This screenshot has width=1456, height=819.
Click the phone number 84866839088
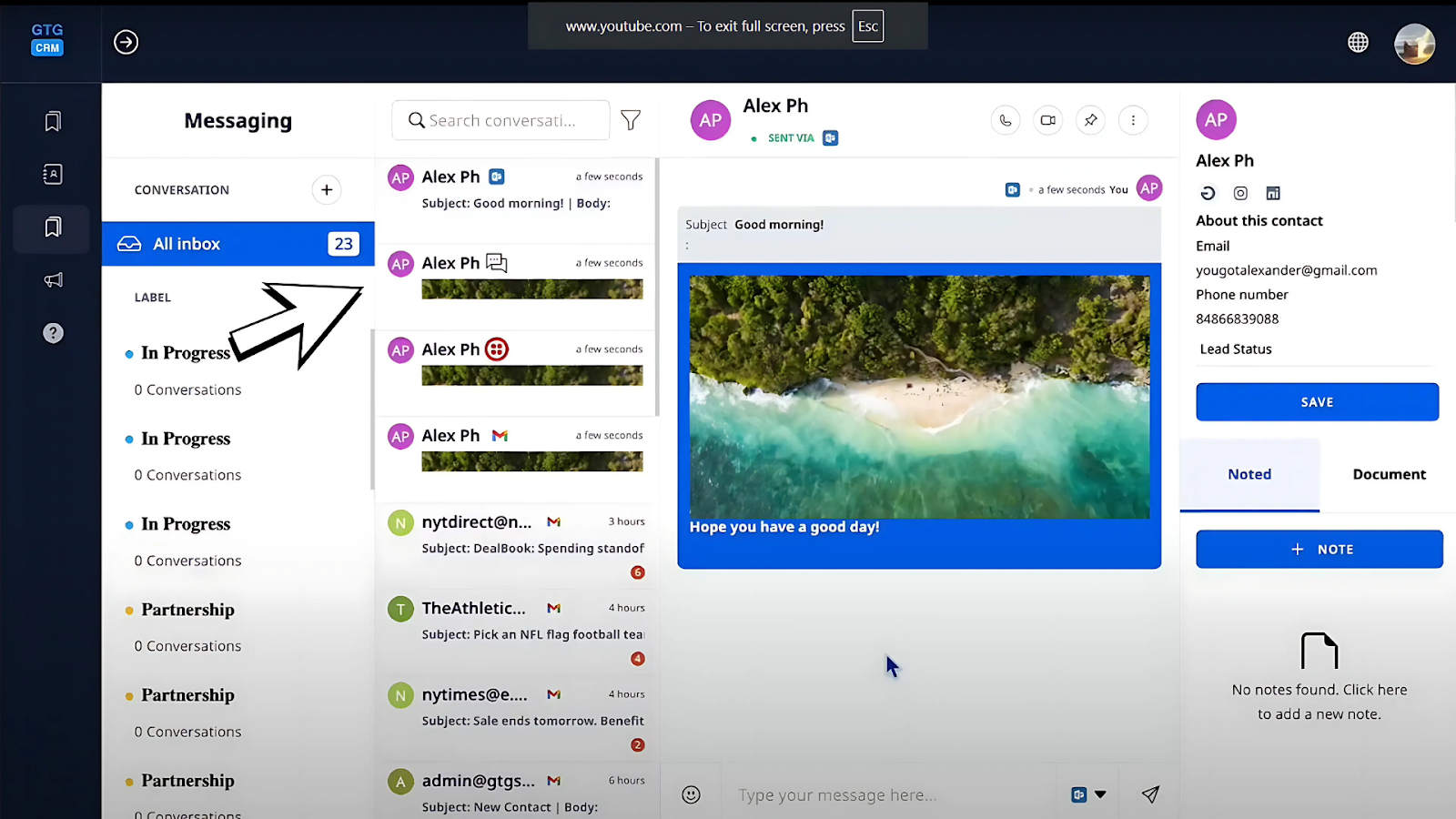point(1237,318)
